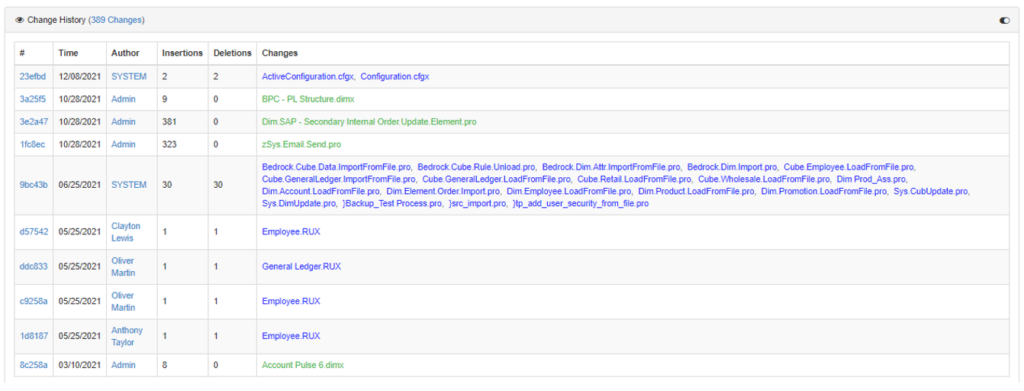Open zSys.Email.Send.pro
The image size is (1024, 391).
point(301,144)
